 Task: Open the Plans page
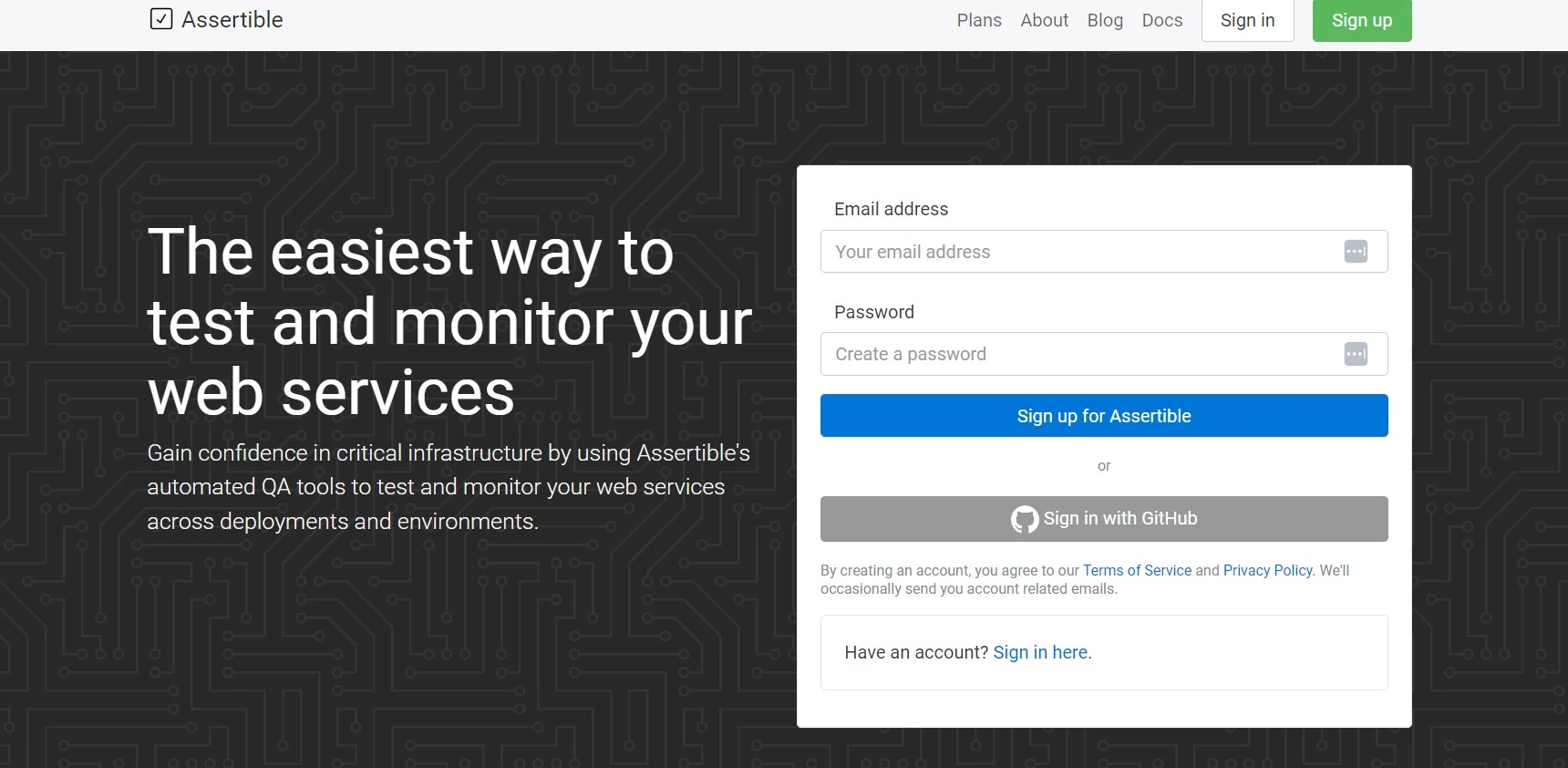(x=978, y=20)
